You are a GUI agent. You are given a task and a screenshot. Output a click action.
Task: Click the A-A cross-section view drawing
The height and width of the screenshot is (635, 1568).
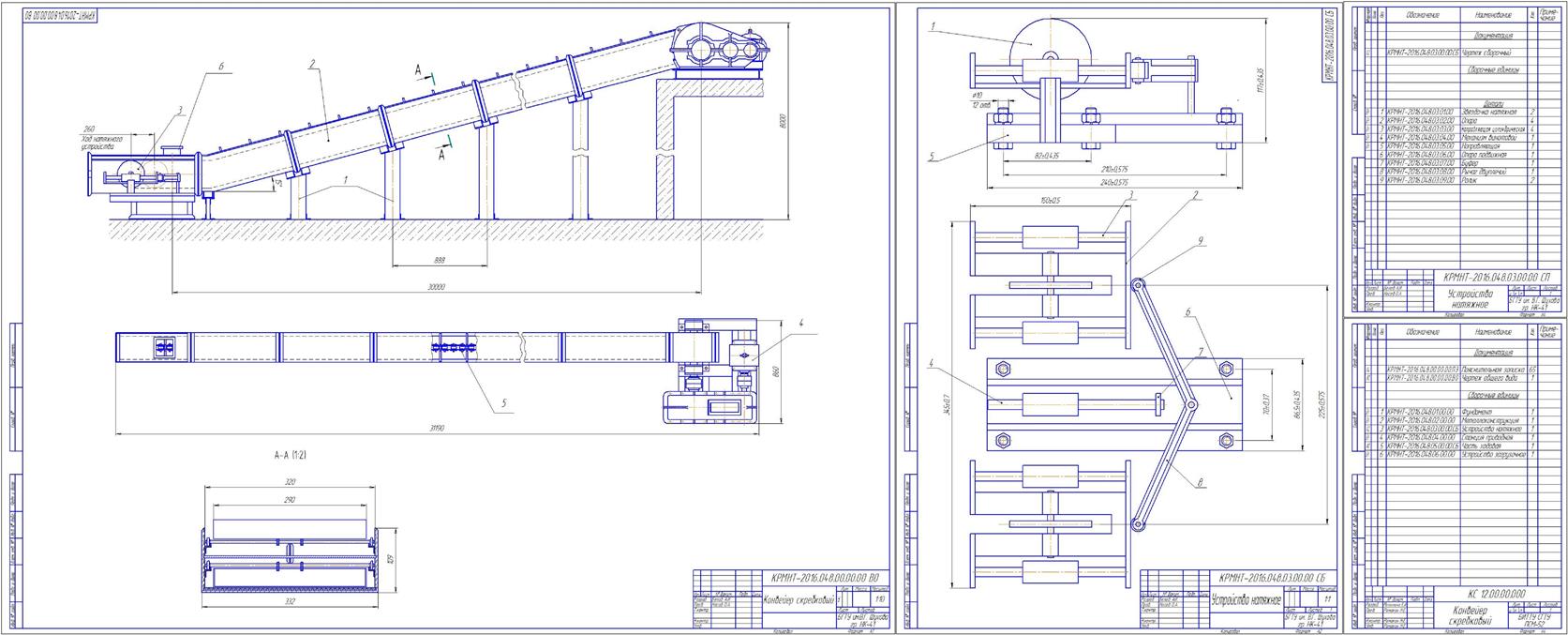[291, 558]
